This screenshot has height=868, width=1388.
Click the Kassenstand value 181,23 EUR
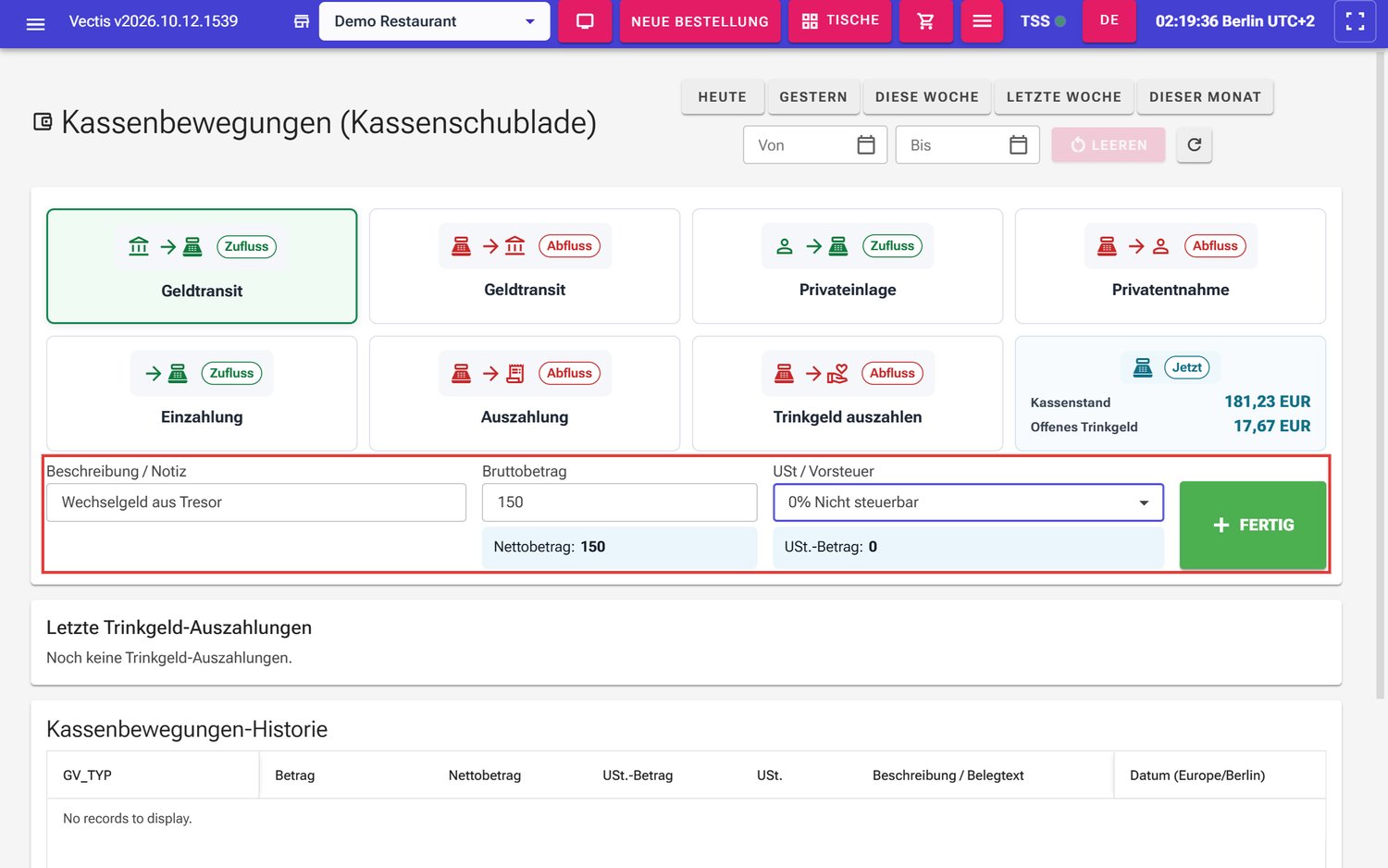[x=1268, y=402]
